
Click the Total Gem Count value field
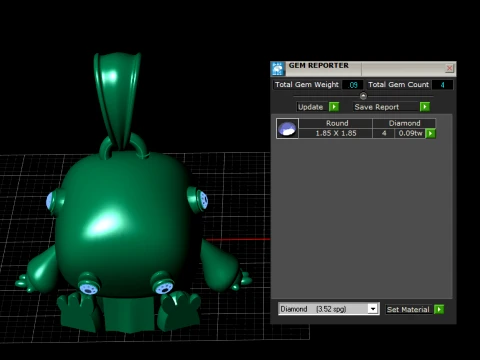pos(442,85)
